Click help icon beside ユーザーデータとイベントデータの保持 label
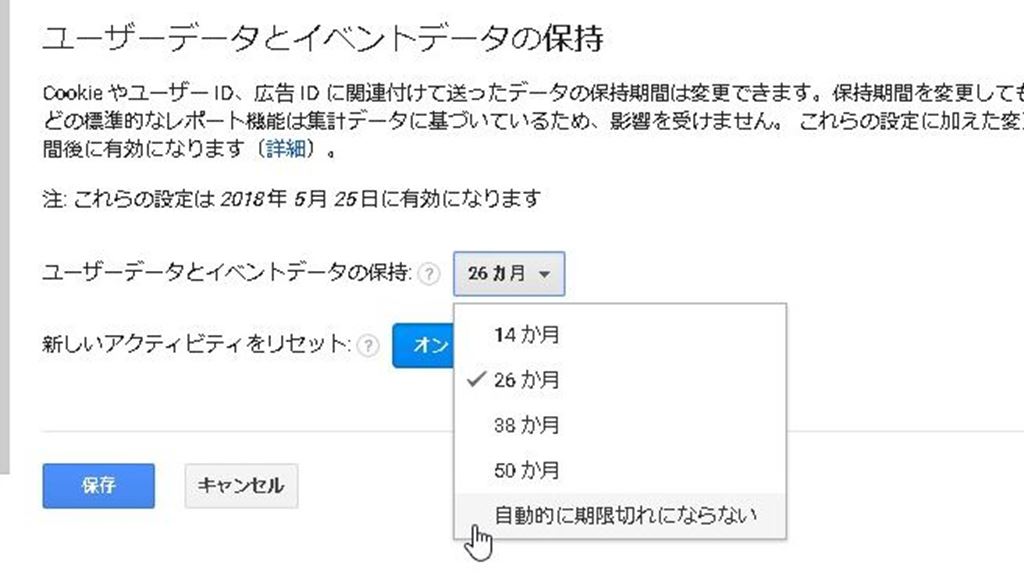1024x582 pixels. point(429,274)
